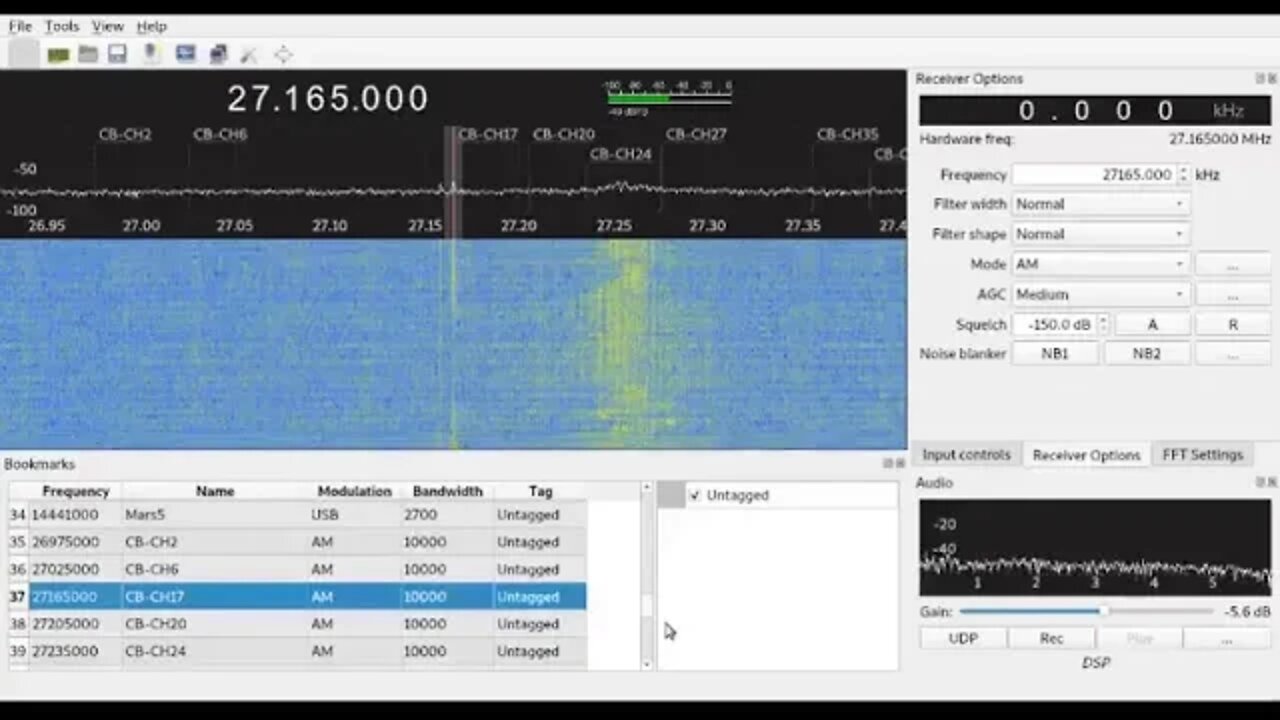Open AGC options '...' button

pyautogui.click(x=1233, y=294)
